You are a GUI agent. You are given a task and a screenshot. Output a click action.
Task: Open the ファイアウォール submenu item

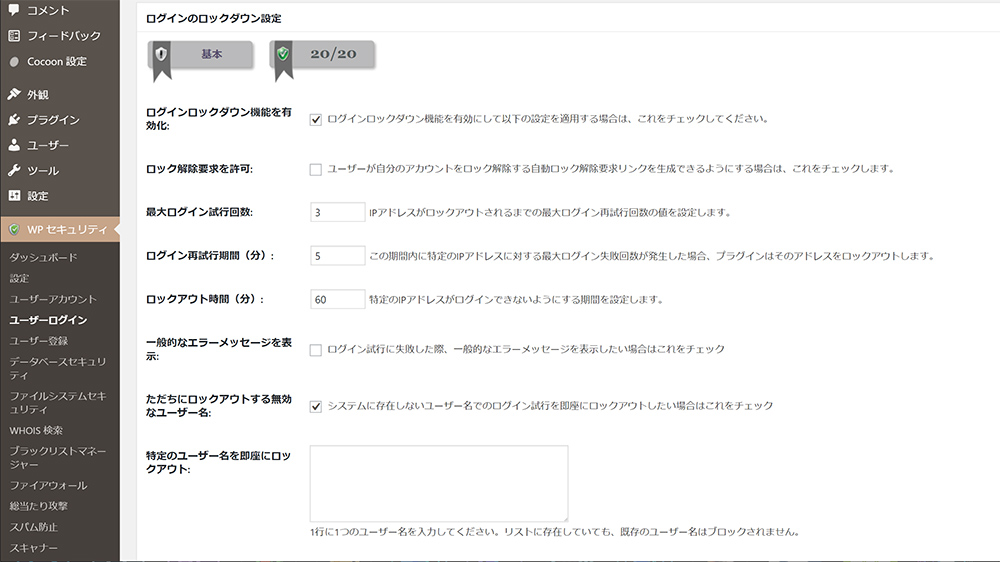coord(48,485)
